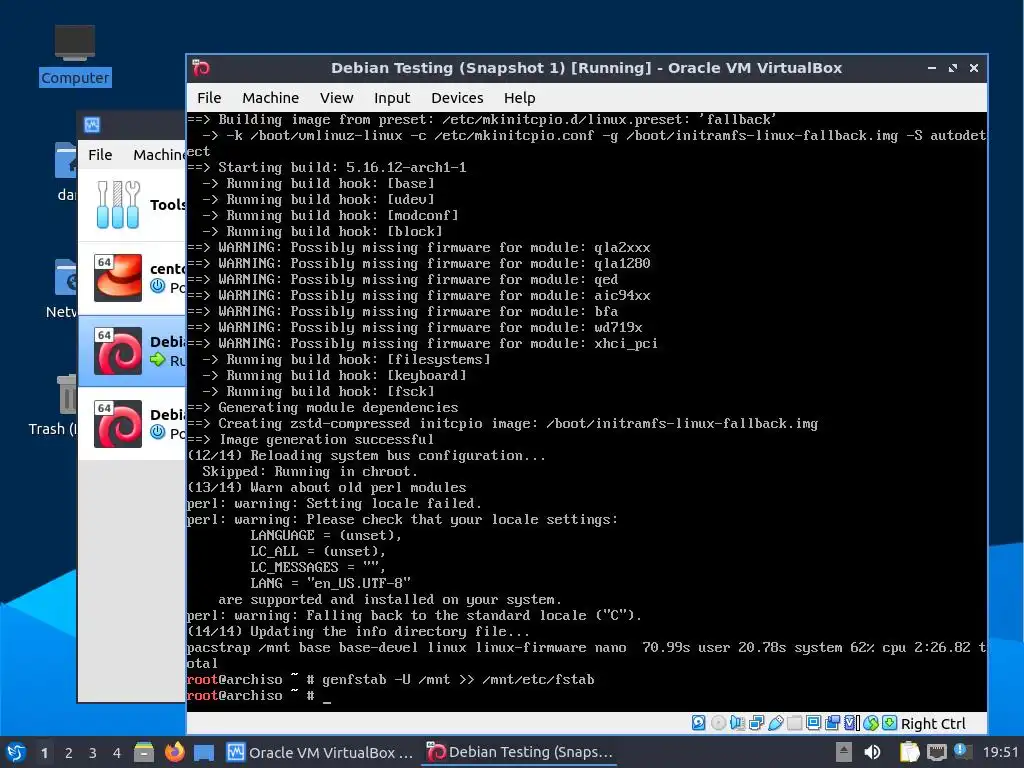1024x768 pixels.
Task: Open the application start menu
Action: pyautogui.click(x=16, y=752)
